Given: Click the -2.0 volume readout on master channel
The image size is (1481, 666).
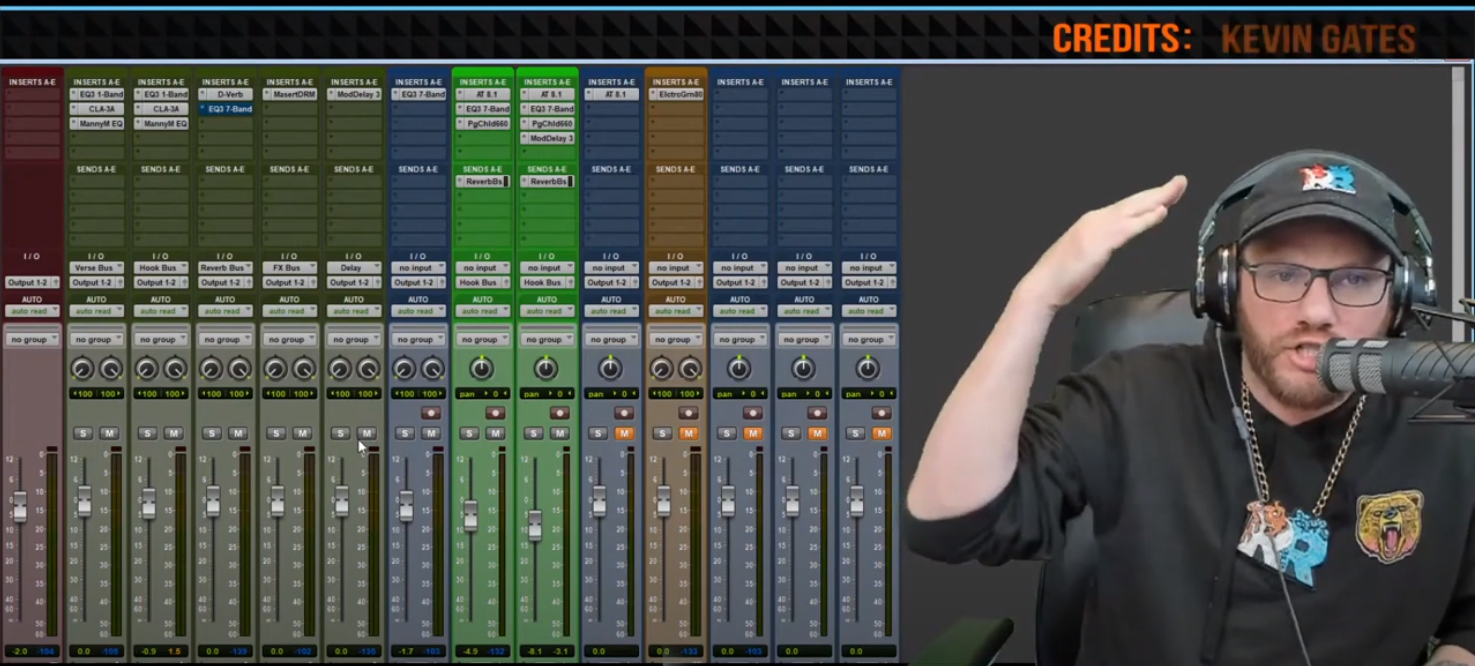Looking at the screenshot, I should coord(19,651).
